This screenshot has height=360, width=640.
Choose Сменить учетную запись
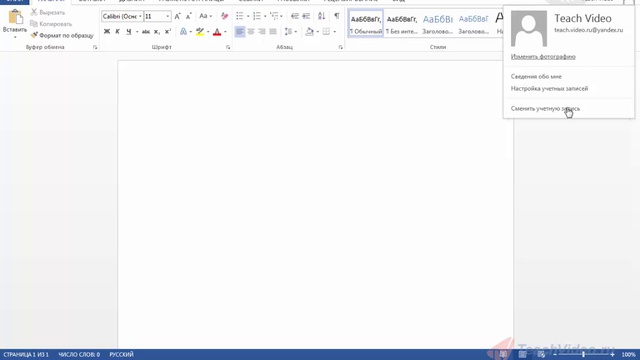click(x=545, y=109)
